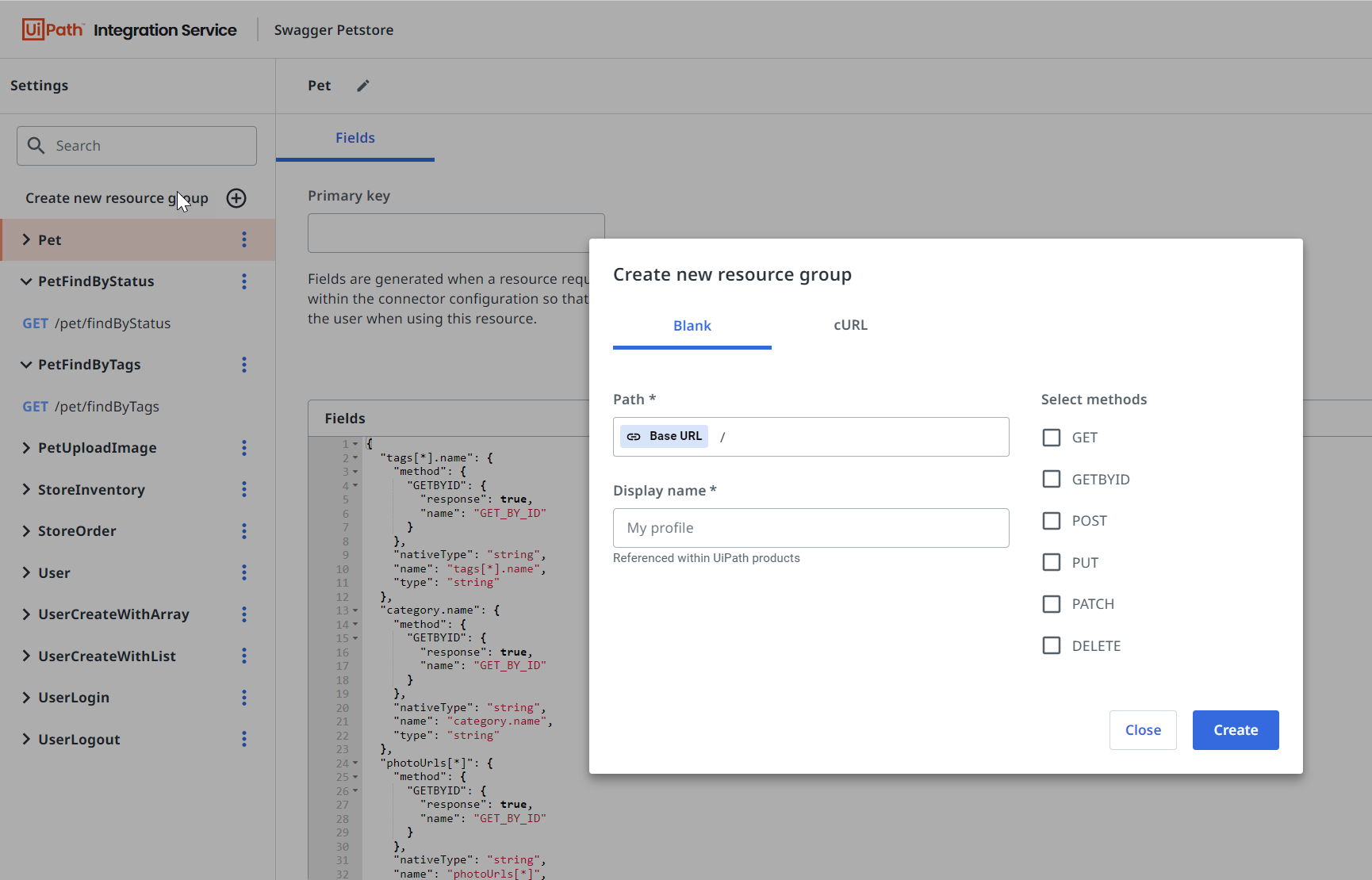Expand the PetUploadImage group
Screen dimensions: 1372x880
click(x=26, y=448)
